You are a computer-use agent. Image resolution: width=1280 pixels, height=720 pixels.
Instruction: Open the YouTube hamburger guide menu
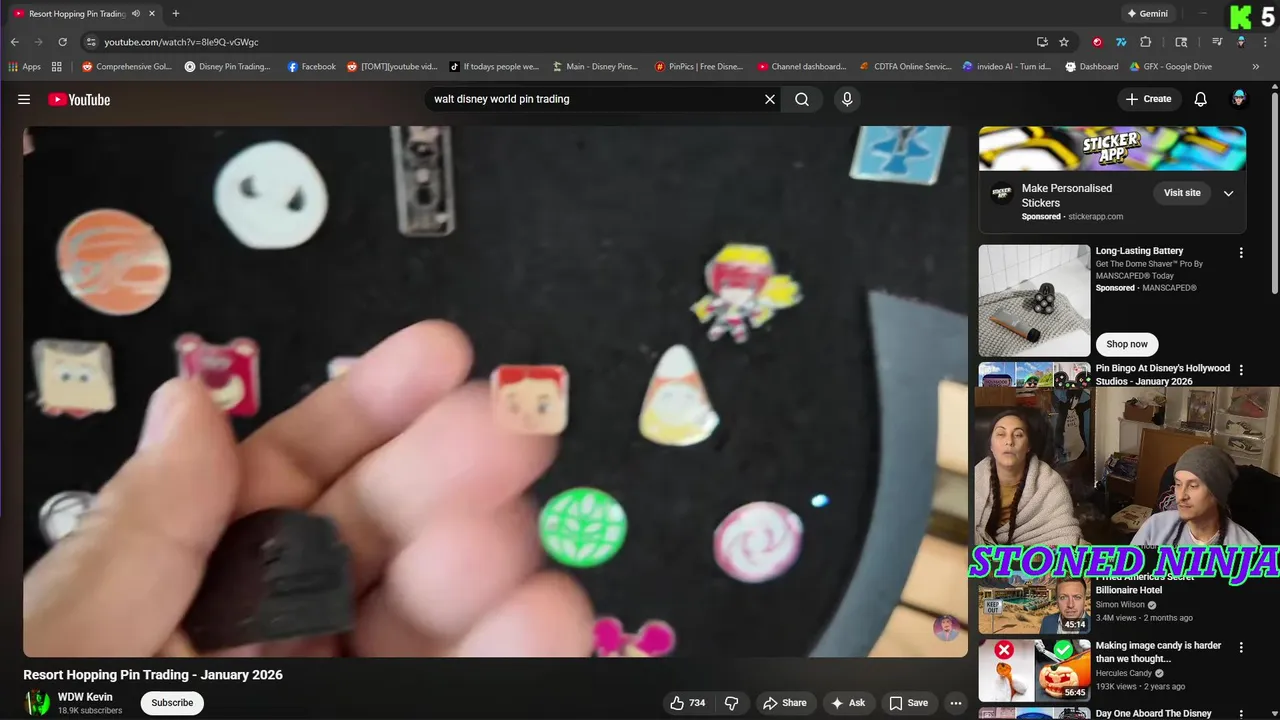point(24,99)
